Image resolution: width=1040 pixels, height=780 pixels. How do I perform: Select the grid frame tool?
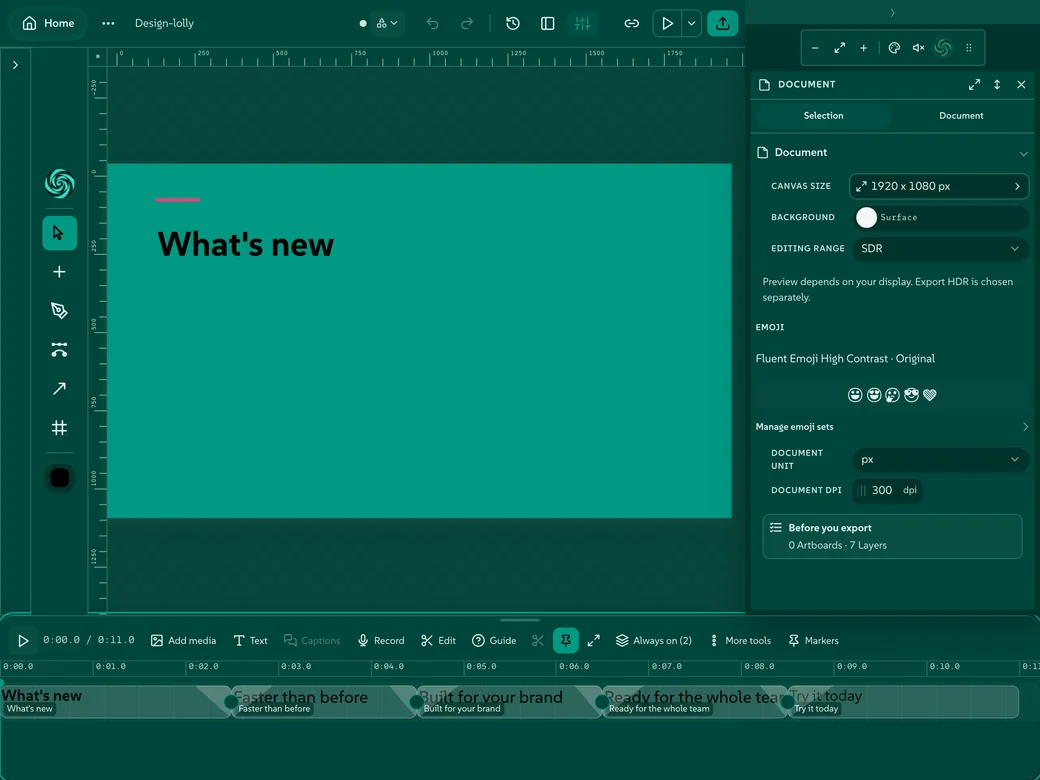pos(60,428)
